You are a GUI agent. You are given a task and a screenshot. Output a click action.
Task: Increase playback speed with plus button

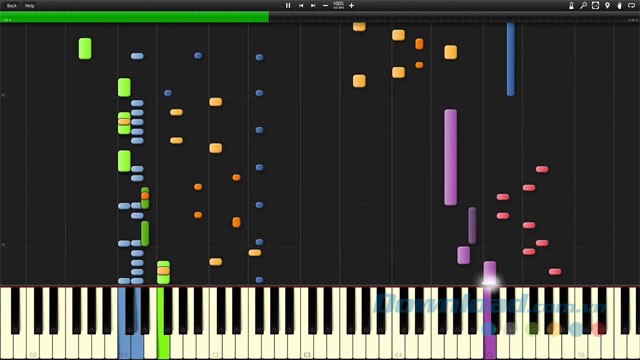(351, 6)
